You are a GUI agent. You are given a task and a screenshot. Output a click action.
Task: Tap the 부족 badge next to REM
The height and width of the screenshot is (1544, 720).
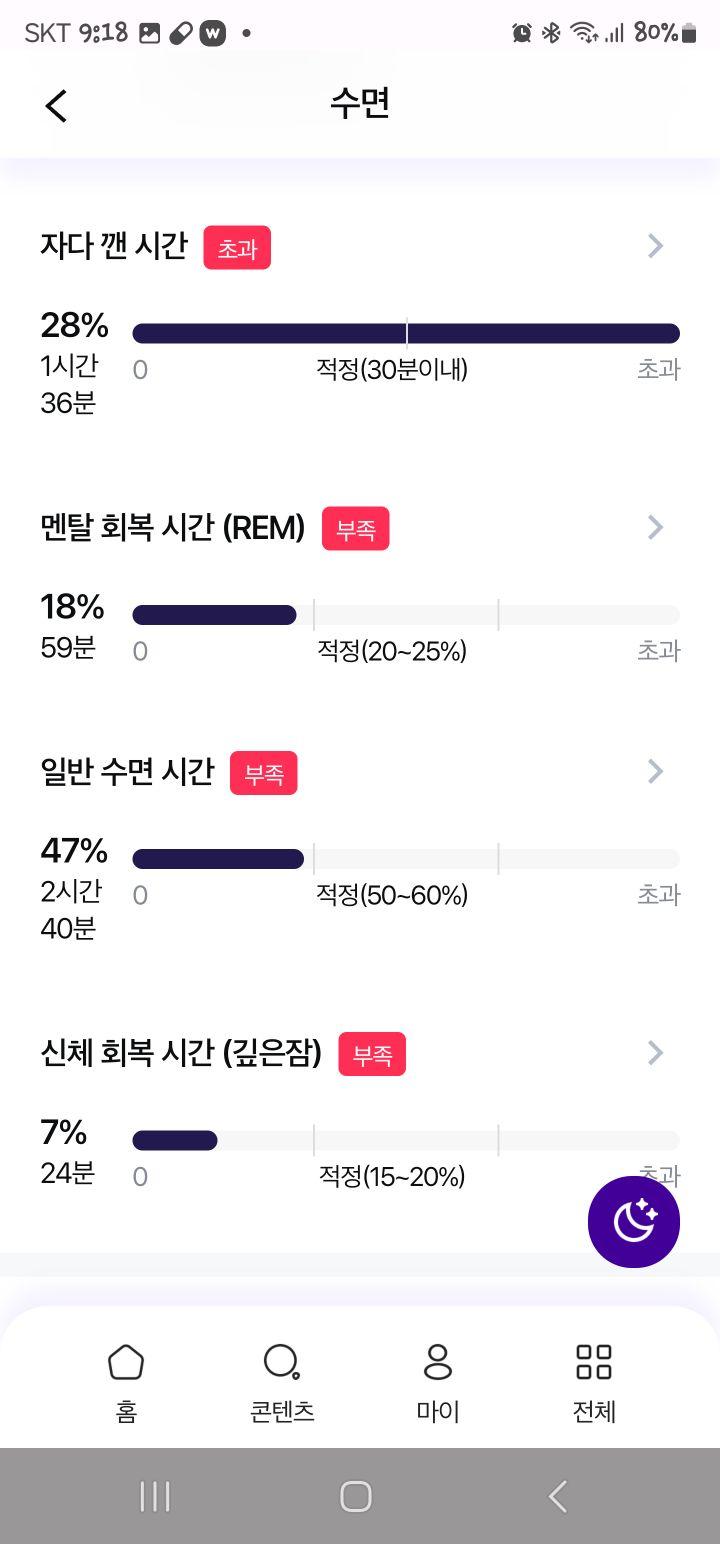coord(355,529)
